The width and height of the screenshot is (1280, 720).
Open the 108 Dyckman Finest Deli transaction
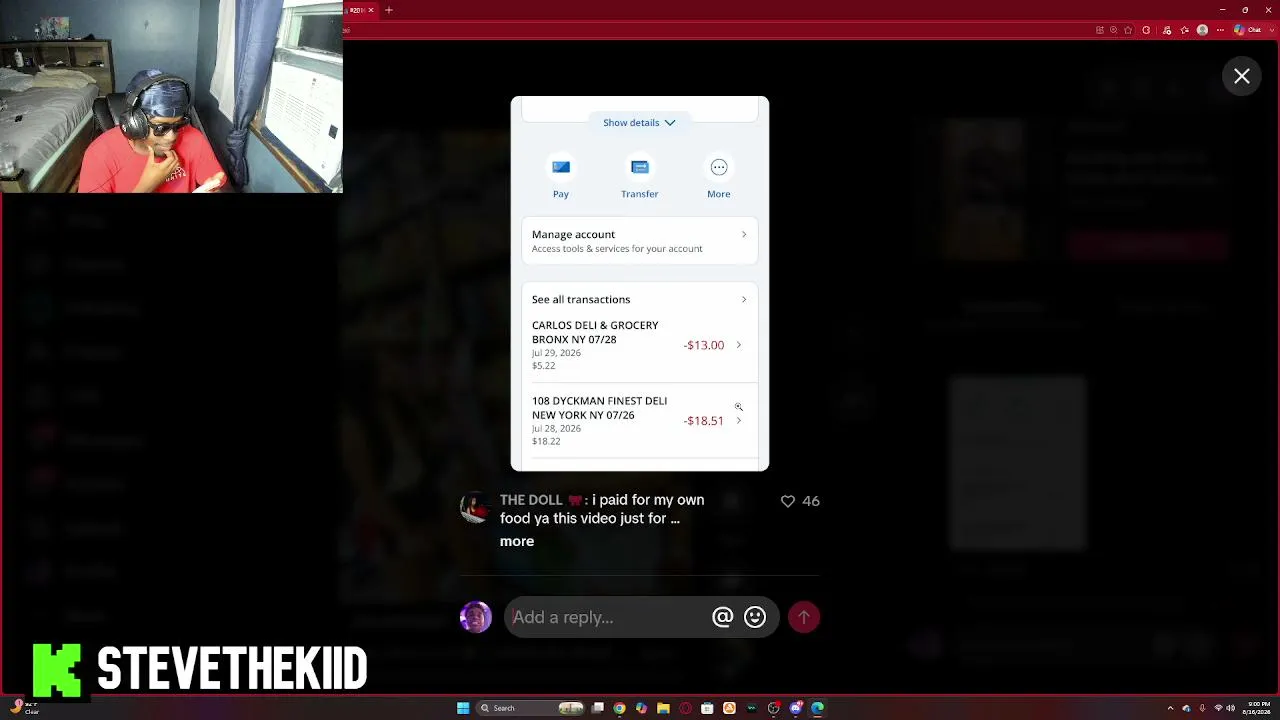639,420
